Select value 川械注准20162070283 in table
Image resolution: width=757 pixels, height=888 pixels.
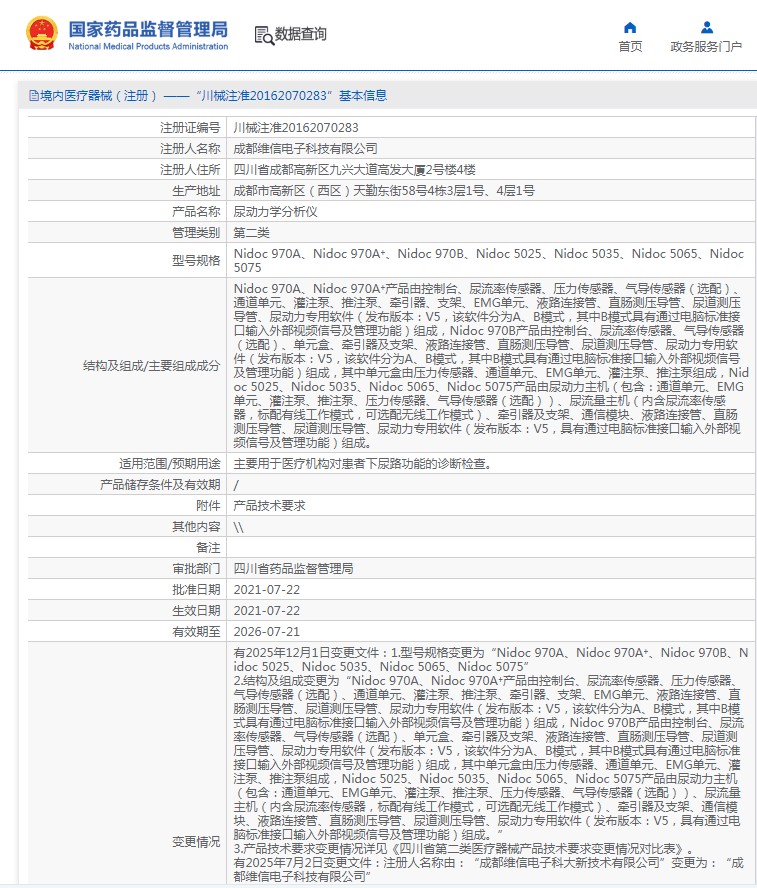click(296, 128)
